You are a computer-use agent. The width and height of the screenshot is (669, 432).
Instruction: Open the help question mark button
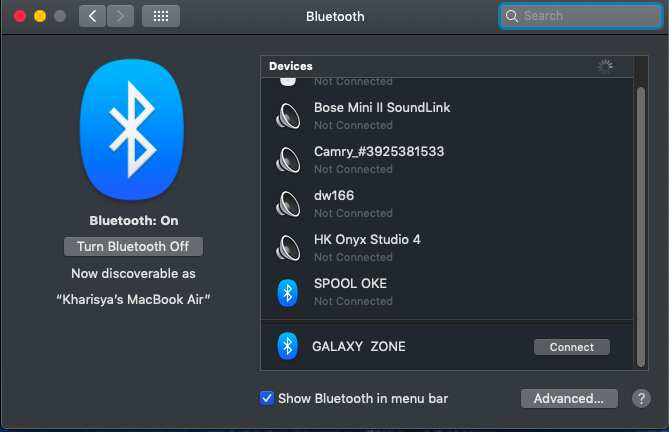tap(641, 399)
